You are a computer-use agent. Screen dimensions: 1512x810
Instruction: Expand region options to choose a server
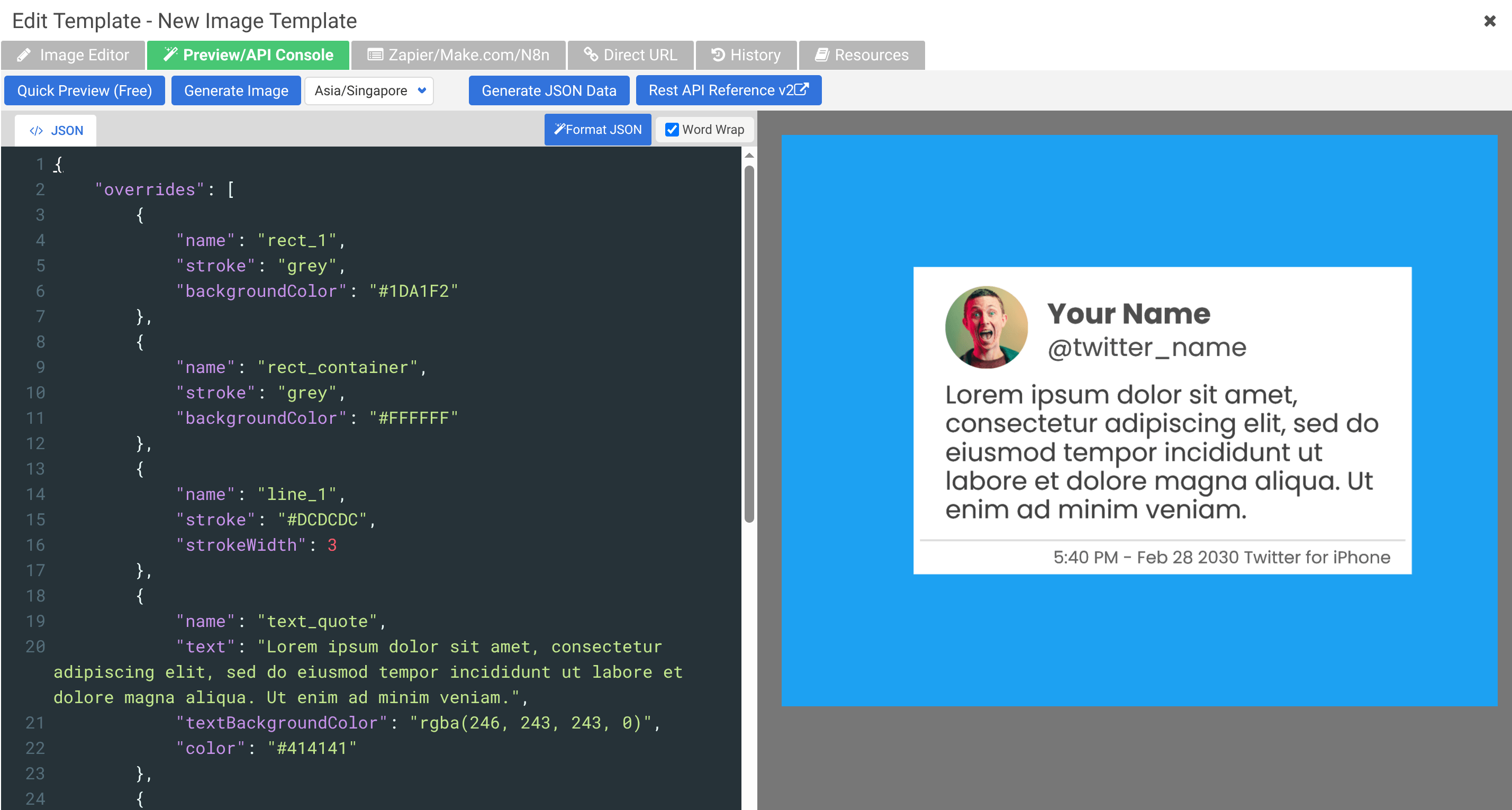[369, 90]
